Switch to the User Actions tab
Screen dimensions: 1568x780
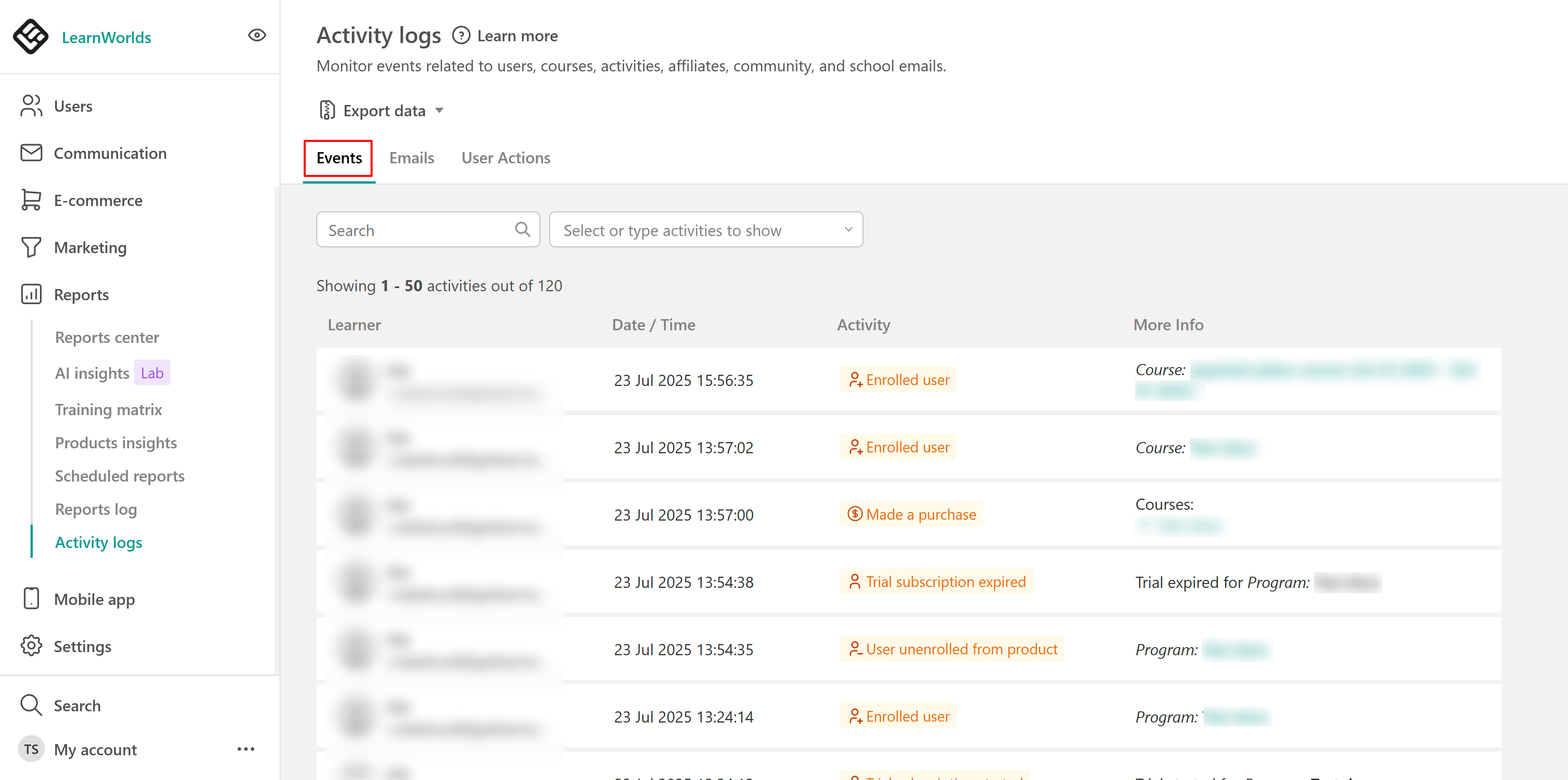tap(505, 158)
